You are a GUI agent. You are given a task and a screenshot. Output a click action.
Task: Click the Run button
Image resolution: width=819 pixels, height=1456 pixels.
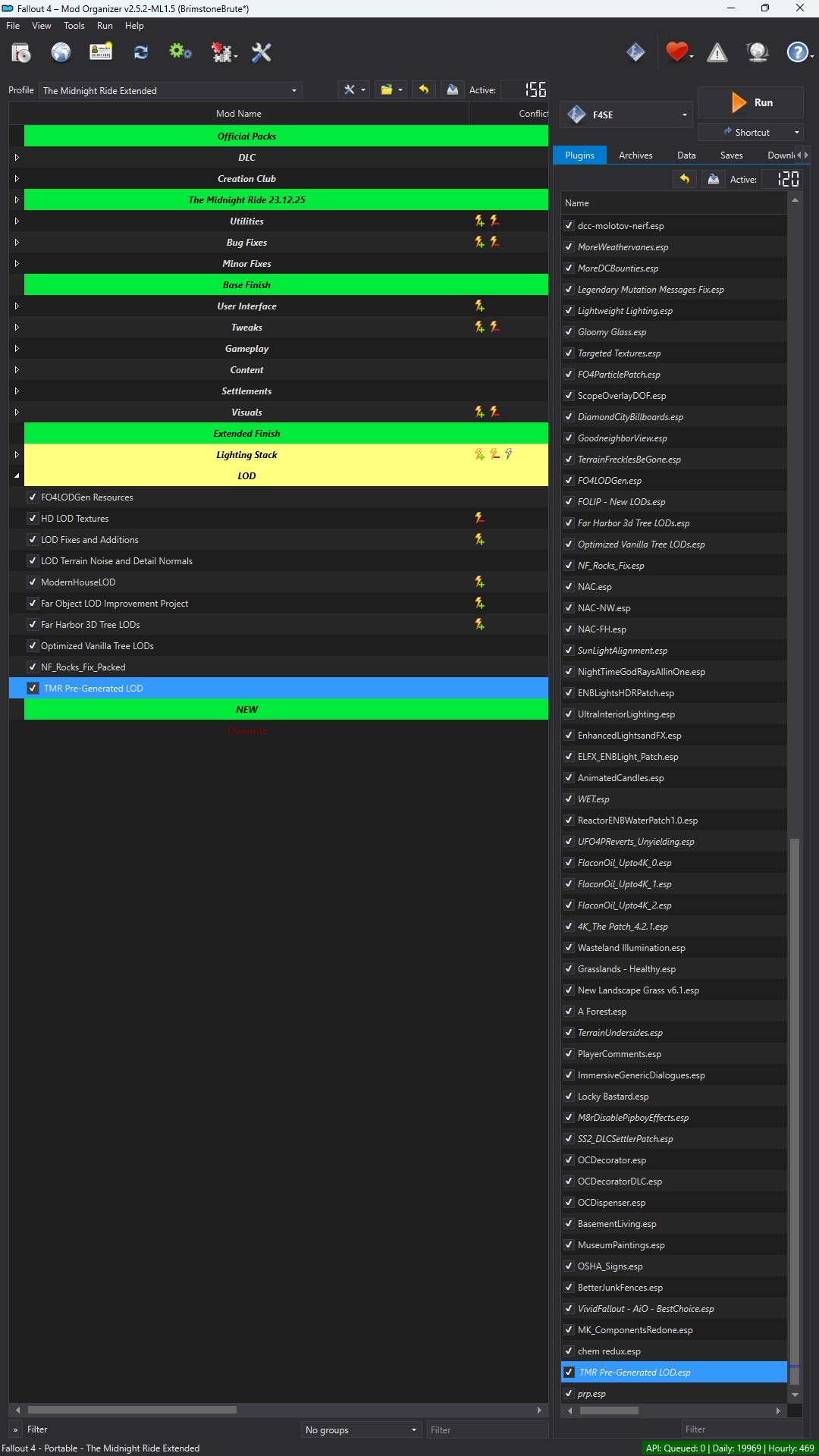[750, 102]
